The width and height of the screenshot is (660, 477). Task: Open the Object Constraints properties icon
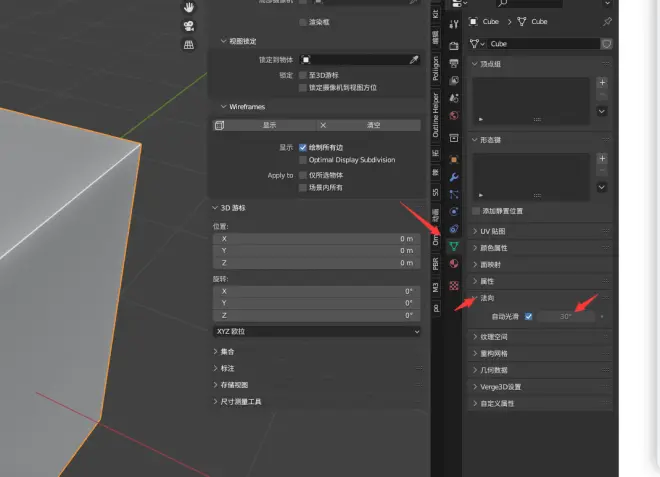[454, 229]
